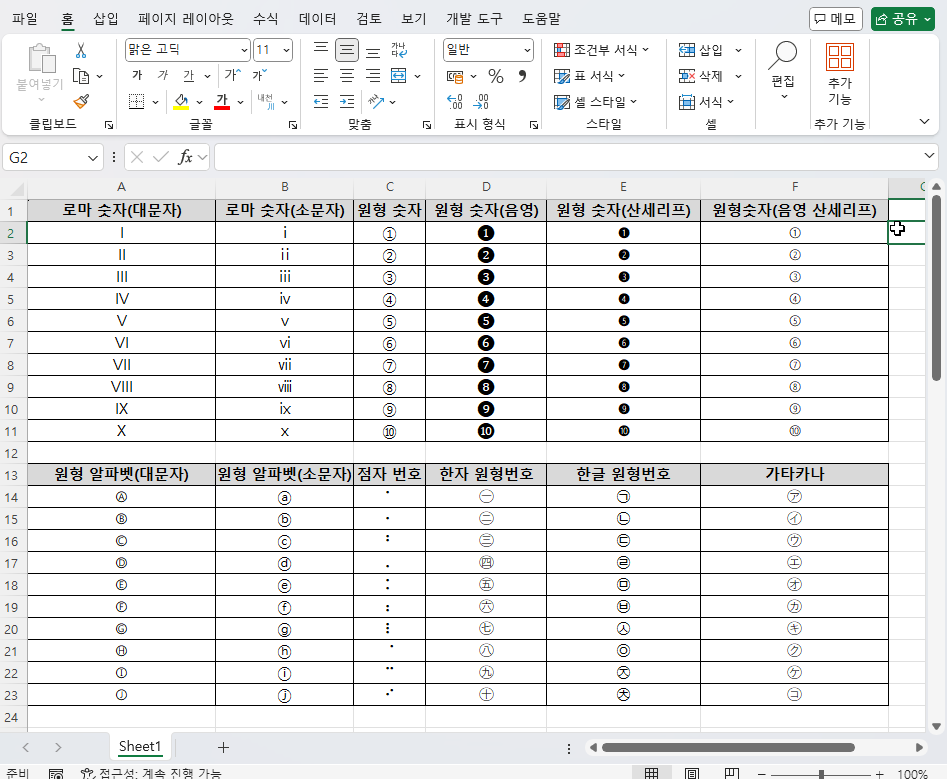This screenshot has width=947, height=779.
Task: Select the Sheet1 worksheet tab
Action: click(139, 747)
